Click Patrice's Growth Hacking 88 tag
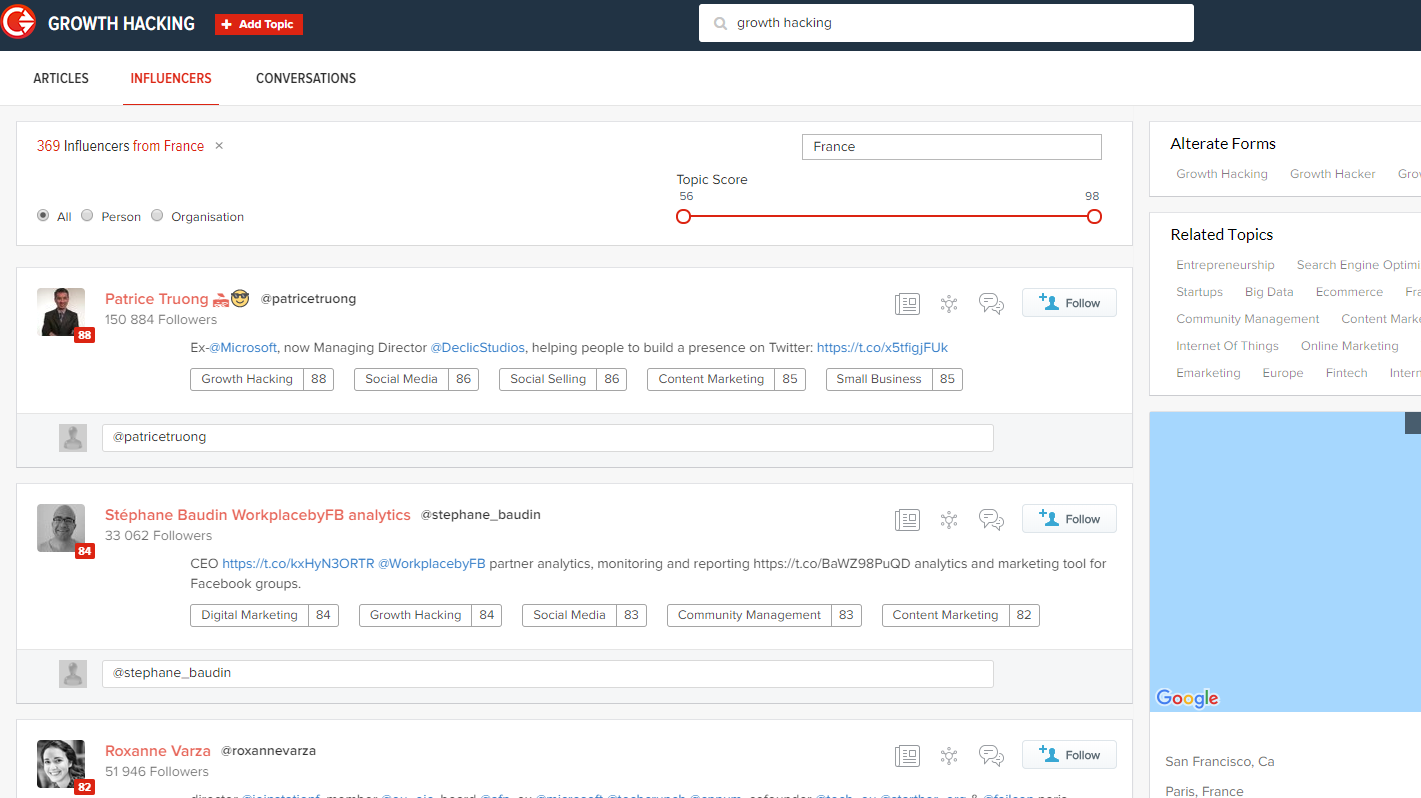The image size is (1421, 798). pos(262,380)
